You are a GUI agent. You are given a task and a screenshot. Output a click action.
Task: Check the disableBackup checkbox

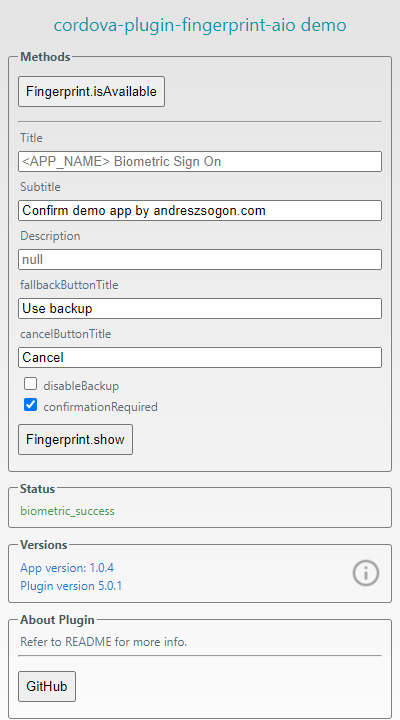click(x=30, y=383)
